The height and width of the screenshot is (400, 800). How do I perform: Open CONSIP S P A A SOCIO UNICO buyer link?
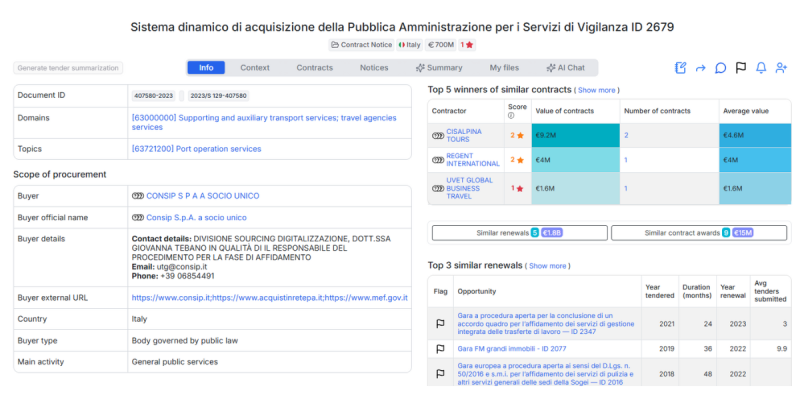[x=203, y=196]
